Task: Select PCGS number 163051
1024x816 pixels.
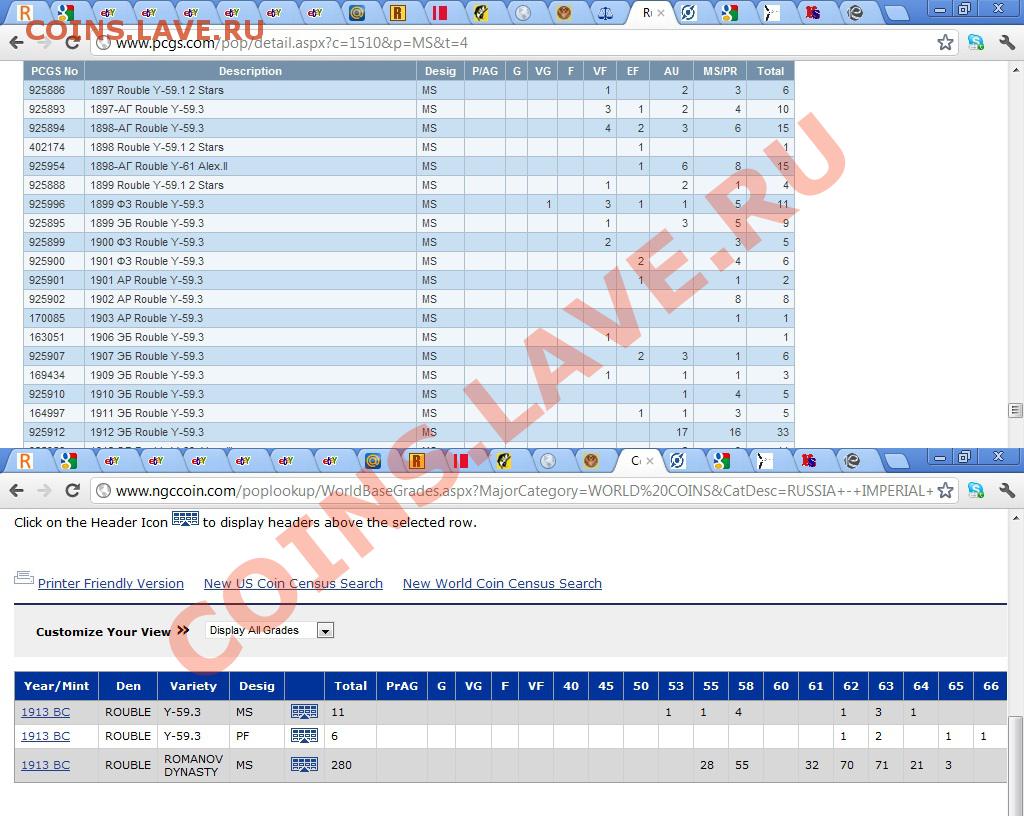Action: [47, 337]
